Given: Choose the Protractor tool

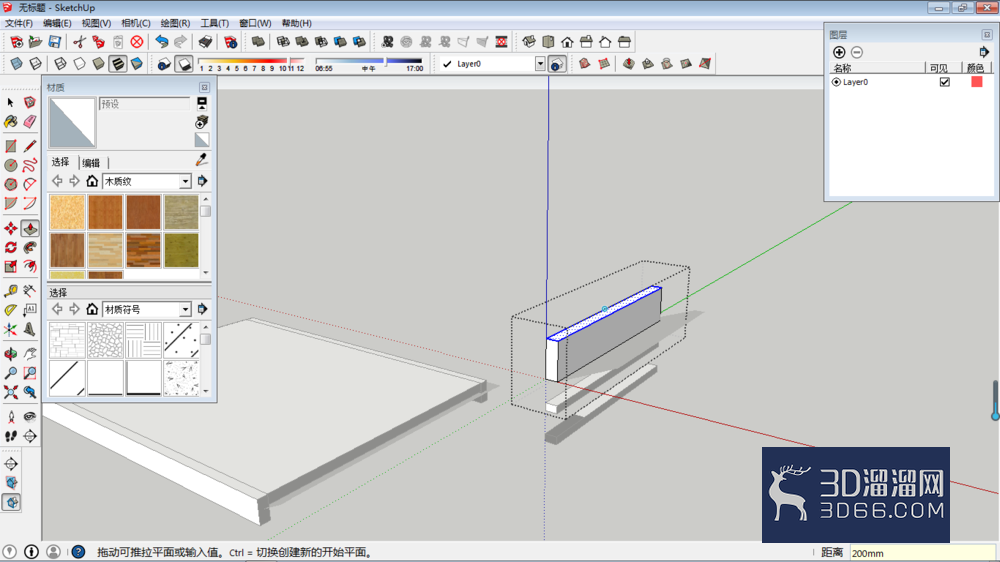Looking at the screenshot, I should tap(10, 311).
